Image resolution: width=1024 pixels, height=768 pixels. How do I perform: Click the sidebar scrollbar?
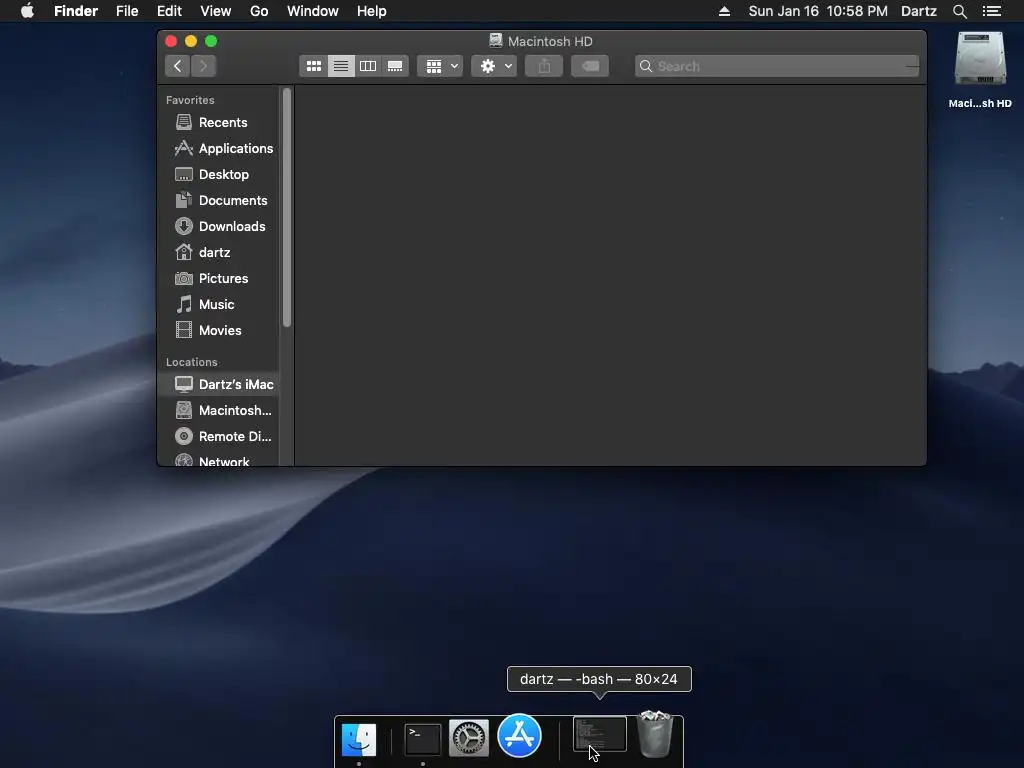286,208
